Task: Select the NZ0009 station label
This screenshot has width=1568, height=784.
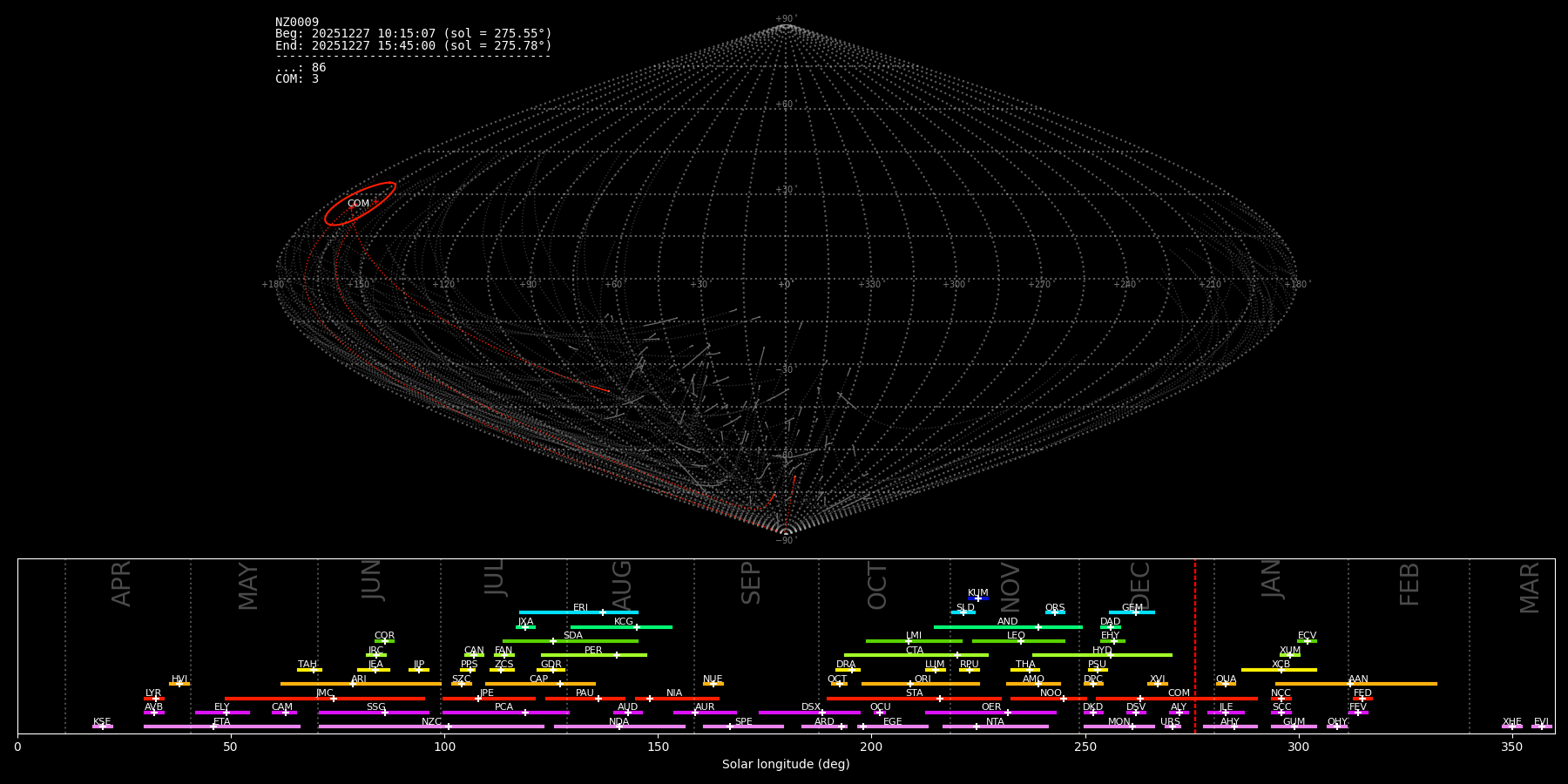Action: point(297,22)
